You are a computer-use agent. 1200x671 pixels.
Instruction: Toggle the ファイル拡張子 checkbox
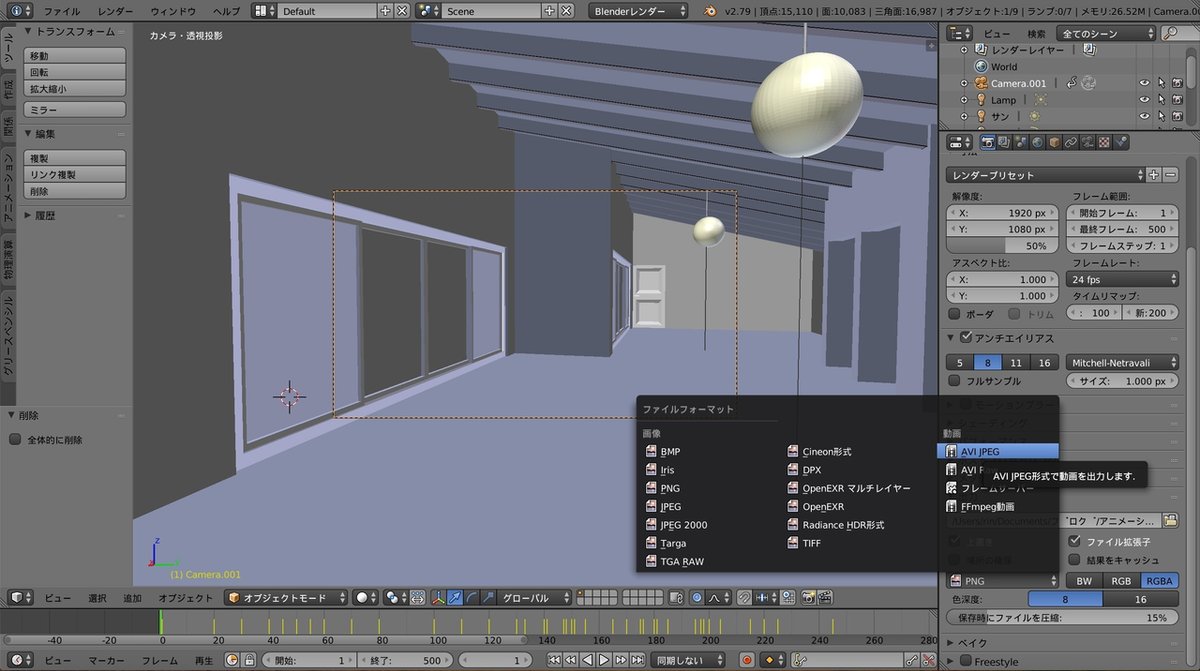click(1075, 541)
